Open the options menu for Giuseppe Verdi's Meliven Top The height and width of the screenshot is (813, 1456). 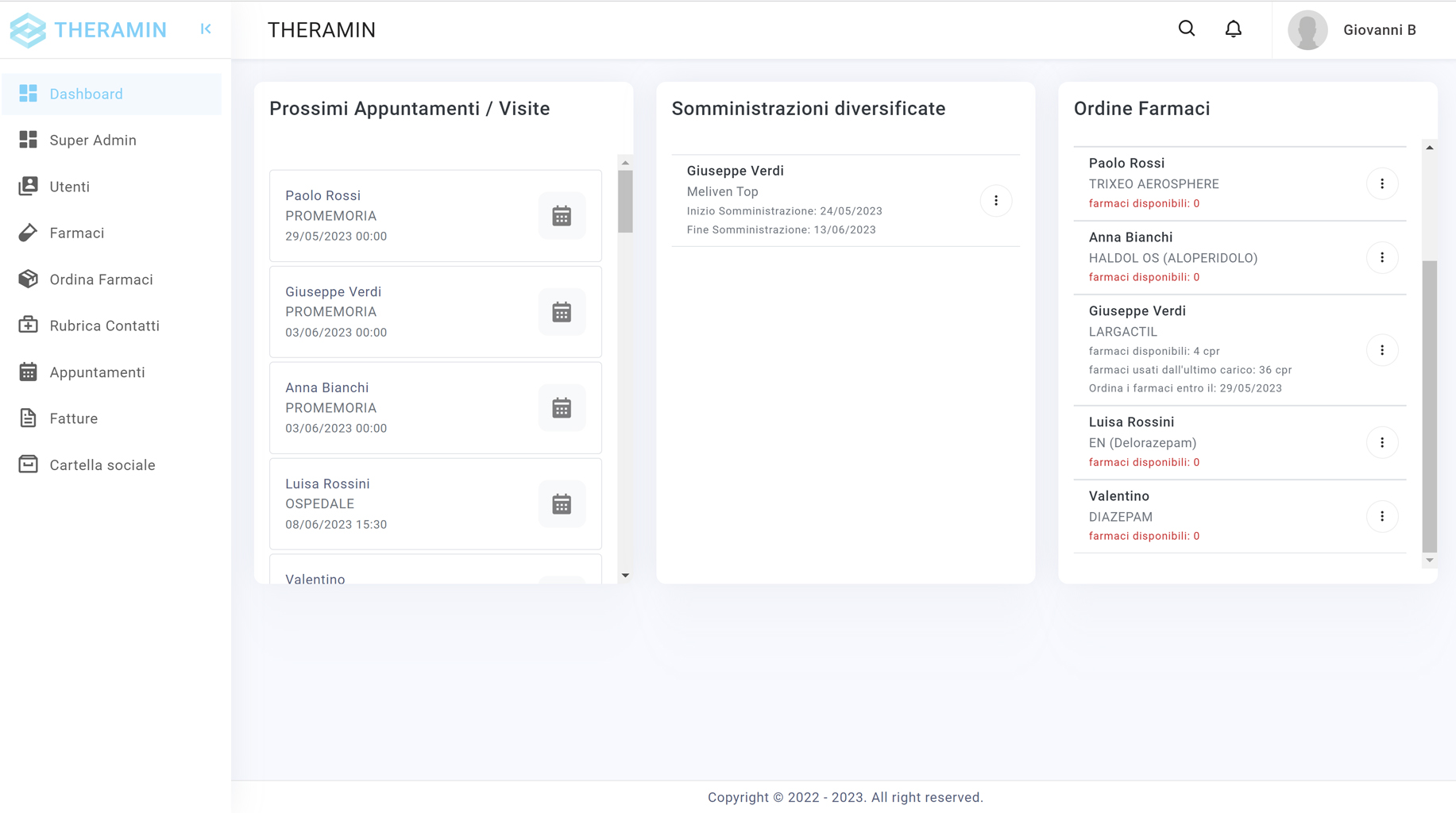pyautogui.click(x=995, y=200)
